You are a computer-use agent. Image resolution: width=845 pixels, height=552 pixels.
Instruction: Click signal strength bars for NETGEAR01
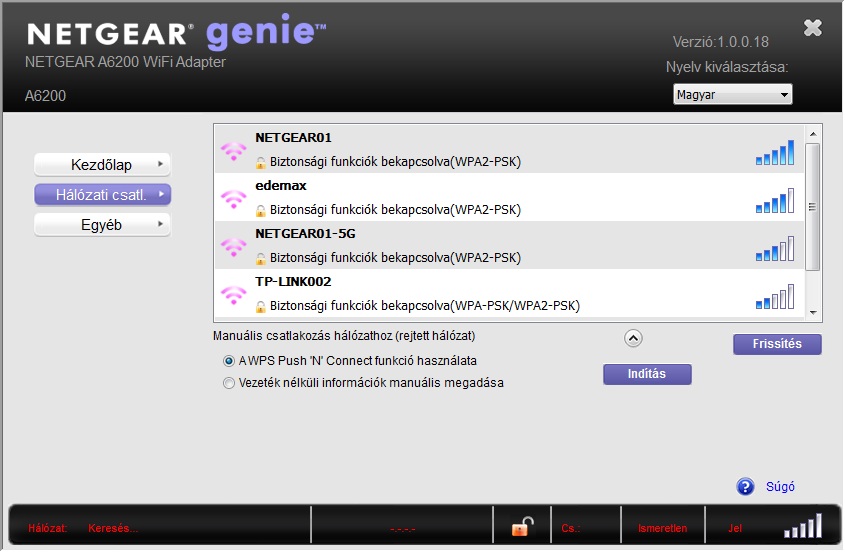pos(775,153)
